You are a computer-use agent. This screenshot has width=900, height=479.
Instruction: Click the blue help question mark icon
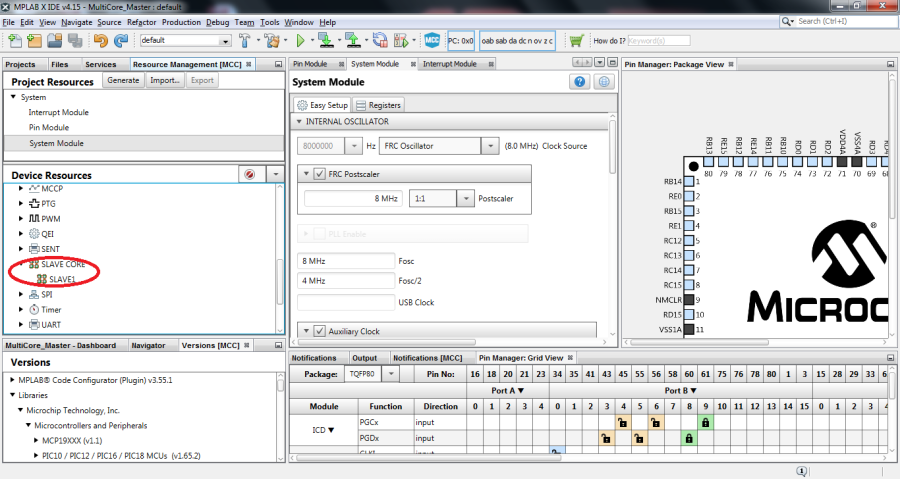click(579, 82)
